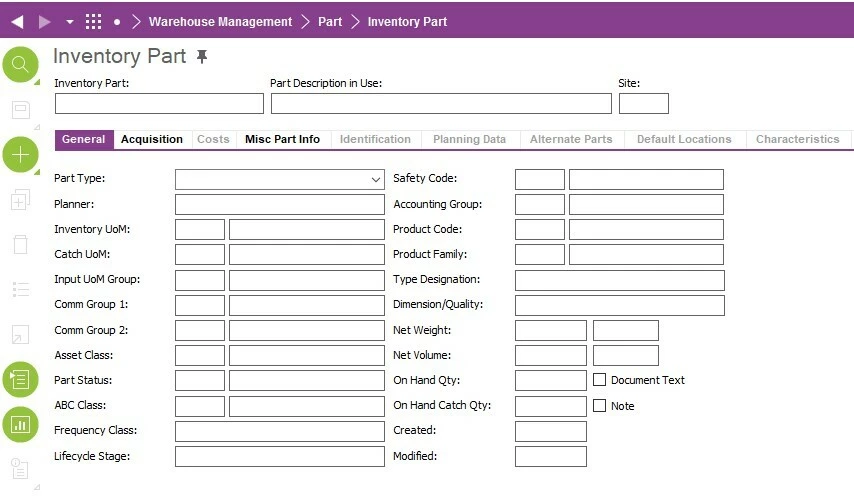Viewport: 854px width, 498px height.
Task: Open the Misc Part Info tab
Action: [x=282, y=139]
